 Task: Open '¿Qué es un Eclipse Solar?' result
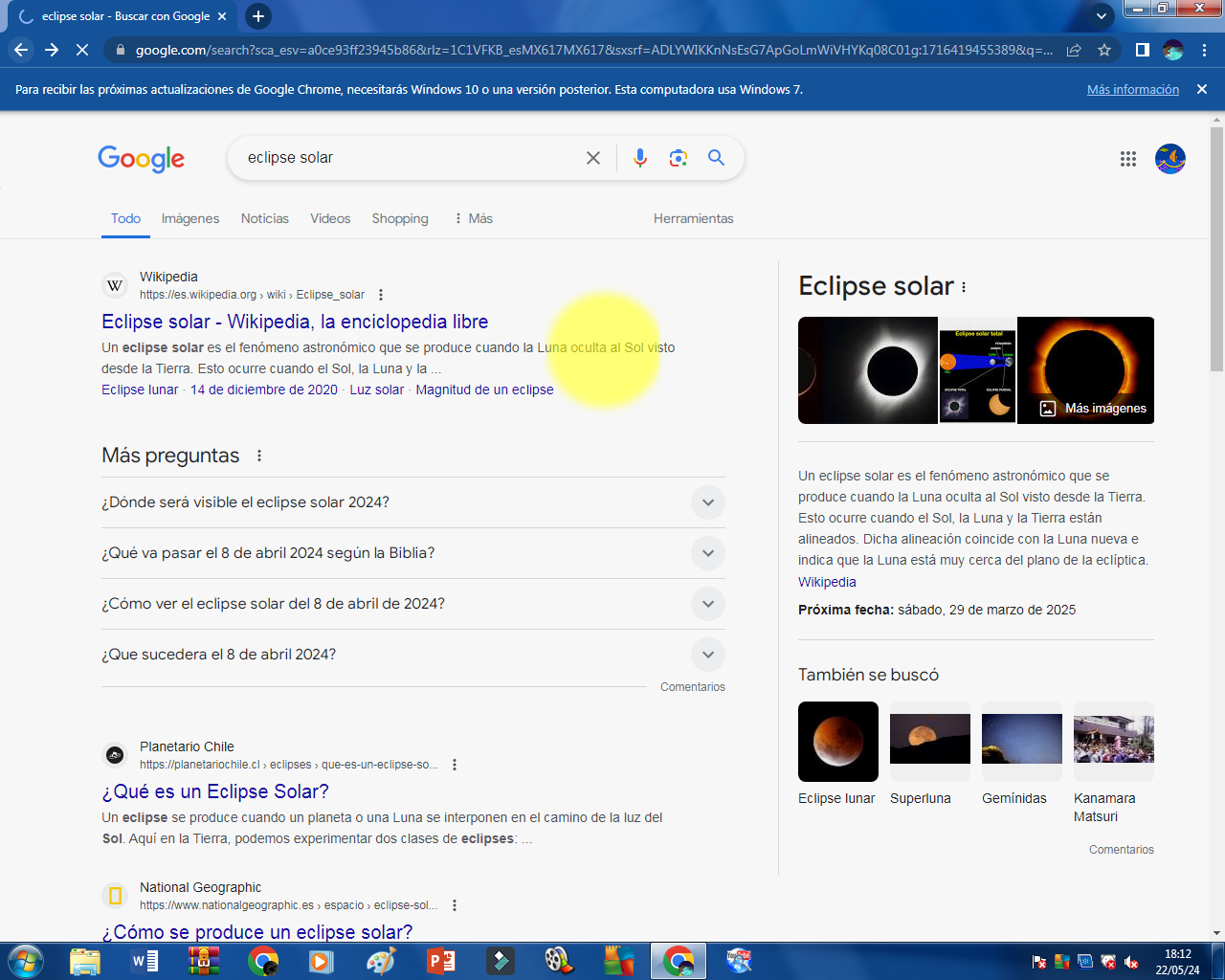point(215,791)
